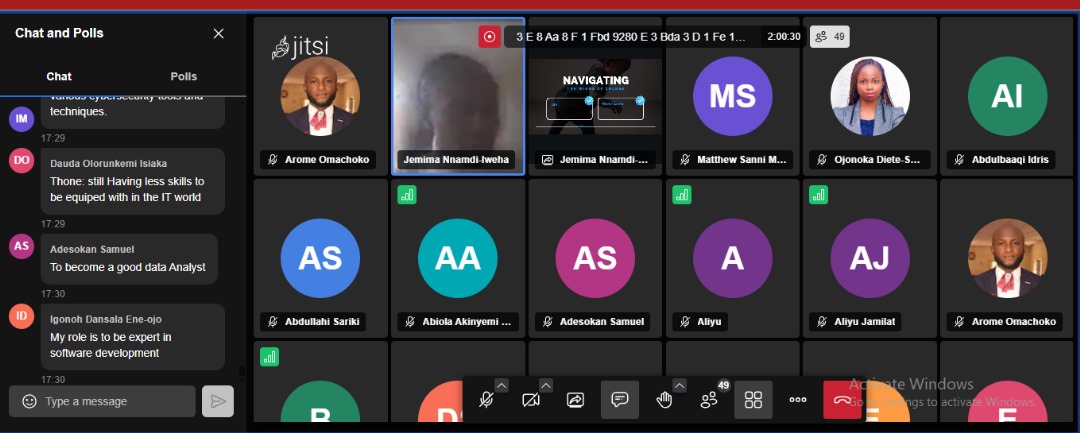The image size is (1080, 433).
Task: Select the AA avatar of Abiola Akinyemi
Action: pos(457,258)
